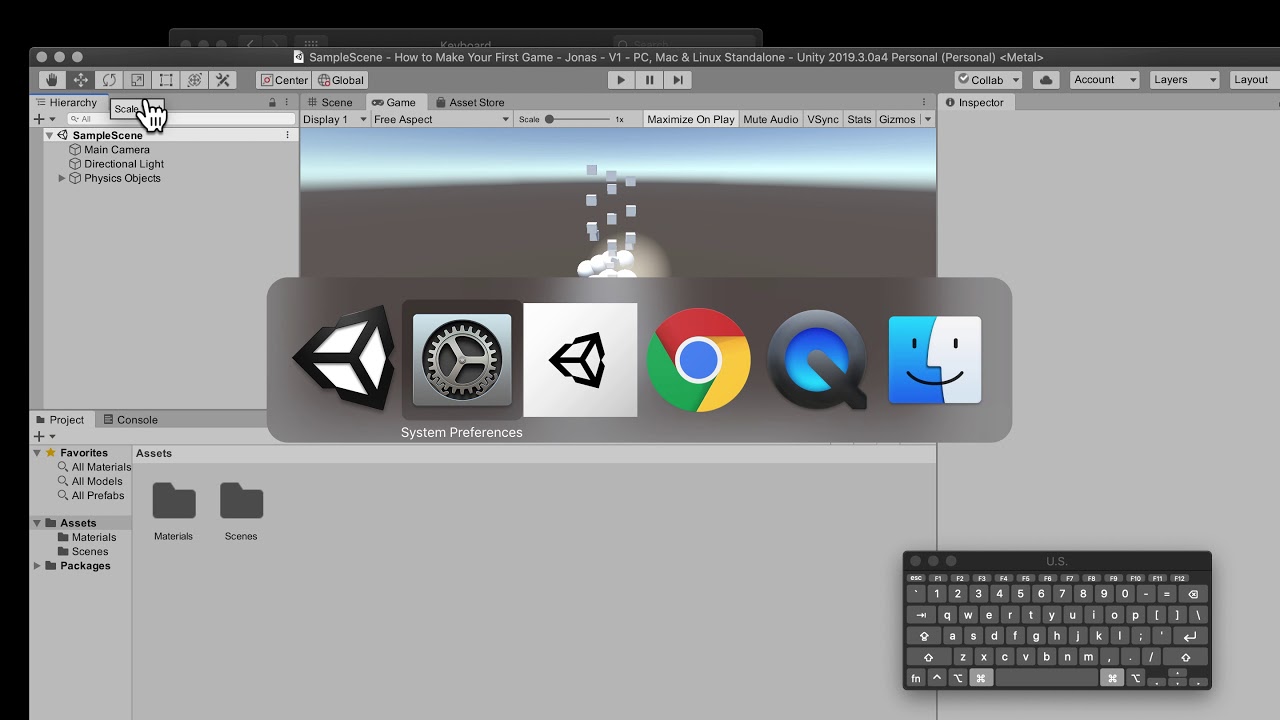Select the Project tab
The image size is (1280, 720).
click(x=60, y=420)
